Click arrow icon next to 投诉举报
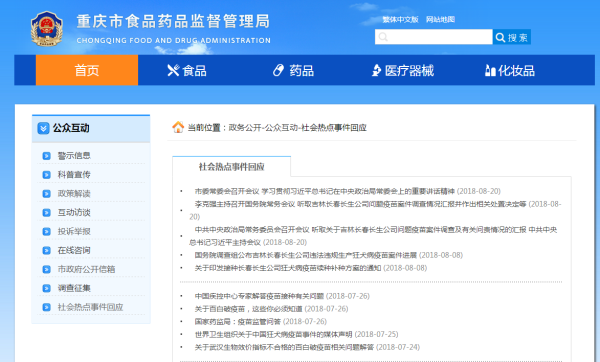 (x=46, y=232)
